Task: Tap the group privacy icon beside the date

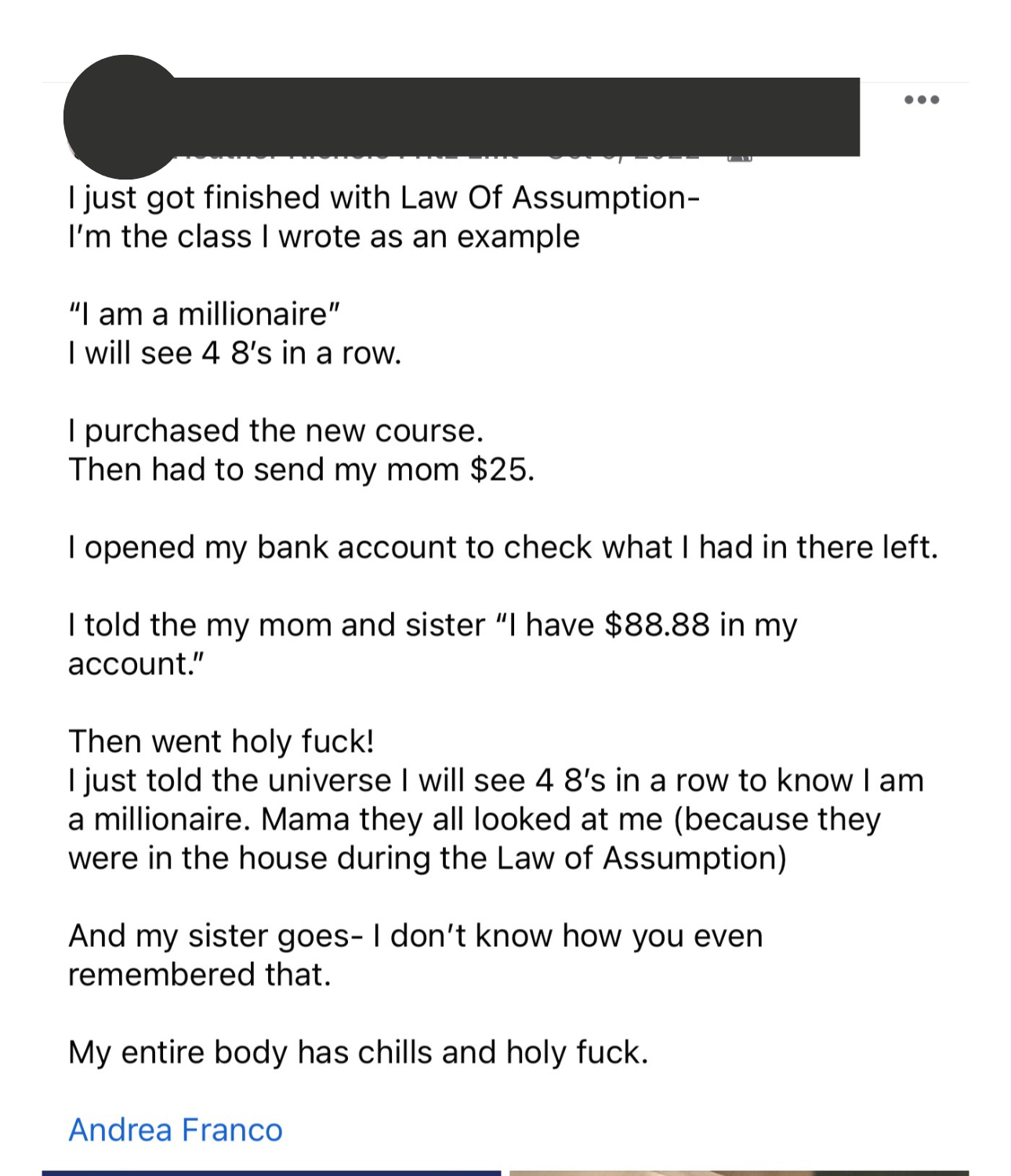Action: [x=740, y=156]
